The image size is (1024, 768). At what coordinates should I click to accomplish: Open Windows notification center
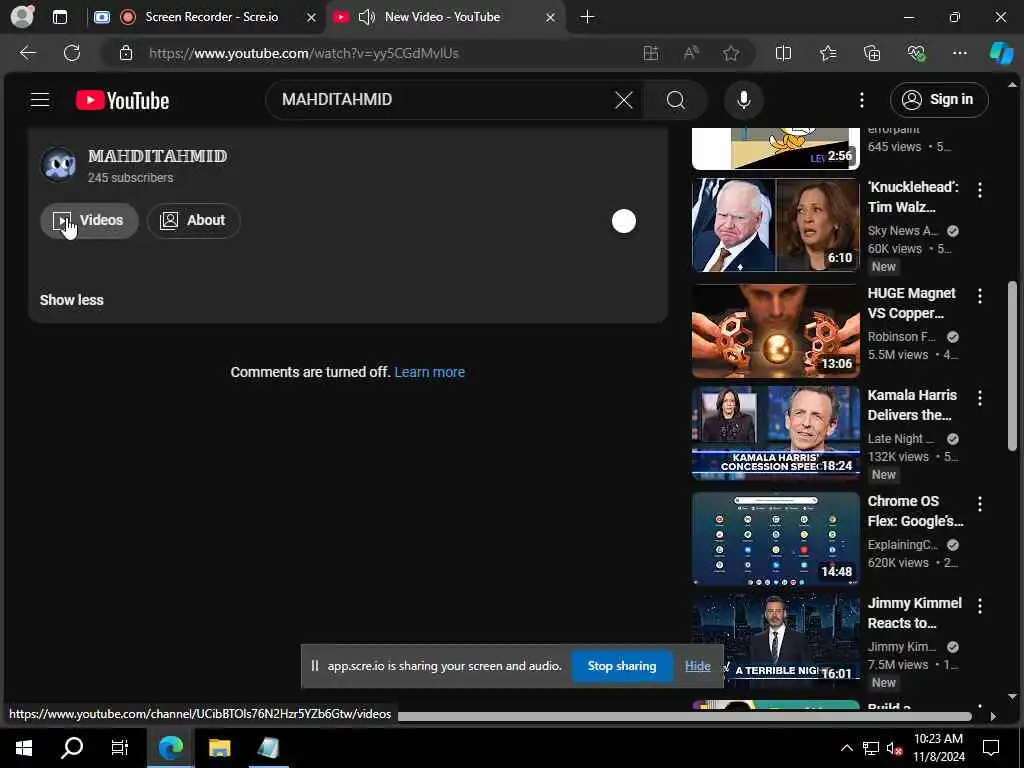[x=991, y=748]
